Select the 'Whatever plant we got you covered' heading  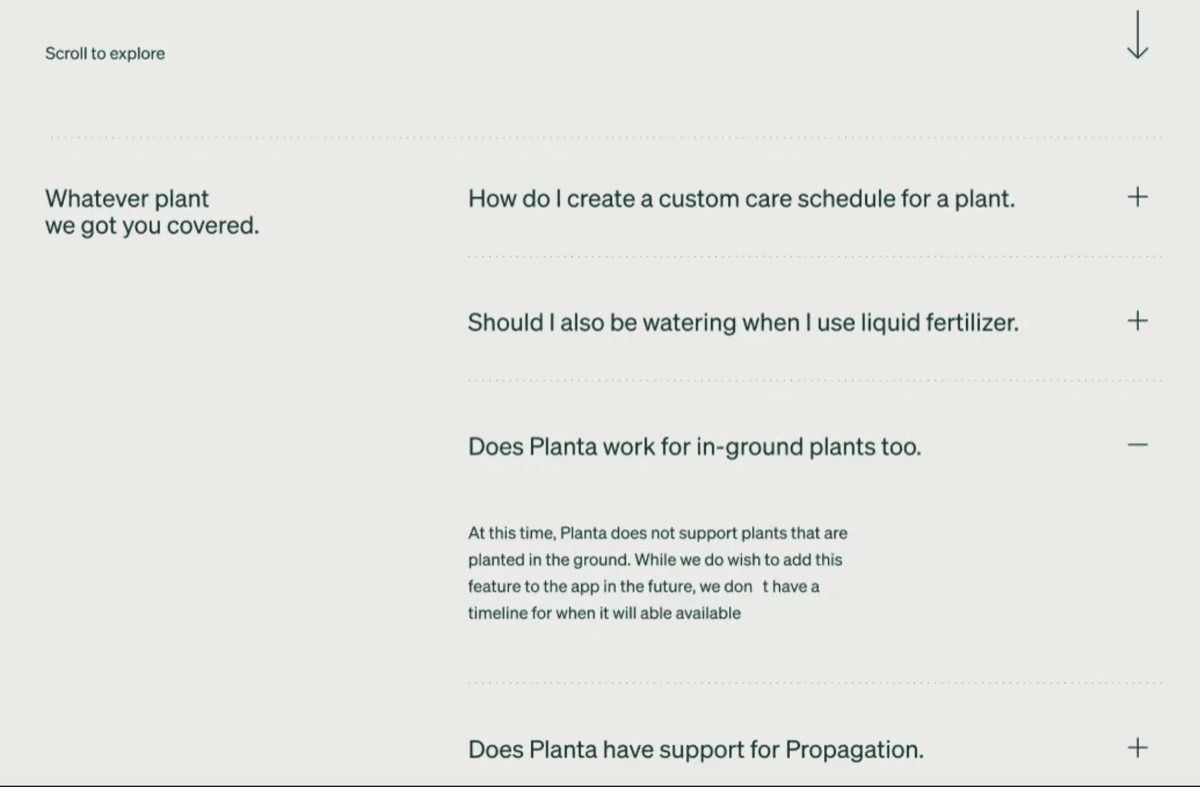pyautogui.click(x=151, y=211)
